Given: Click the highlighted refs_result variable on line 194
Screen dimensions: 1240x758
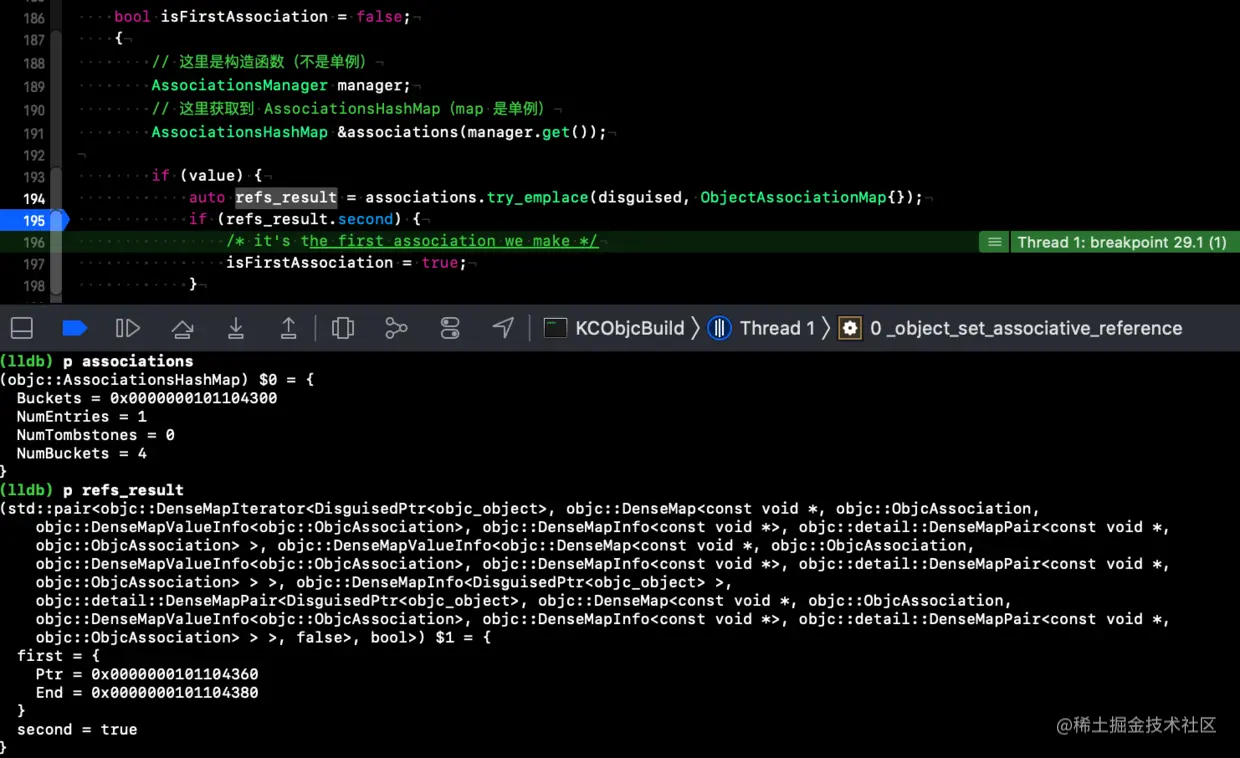Looking at the screenshot, I should (286, 197).
